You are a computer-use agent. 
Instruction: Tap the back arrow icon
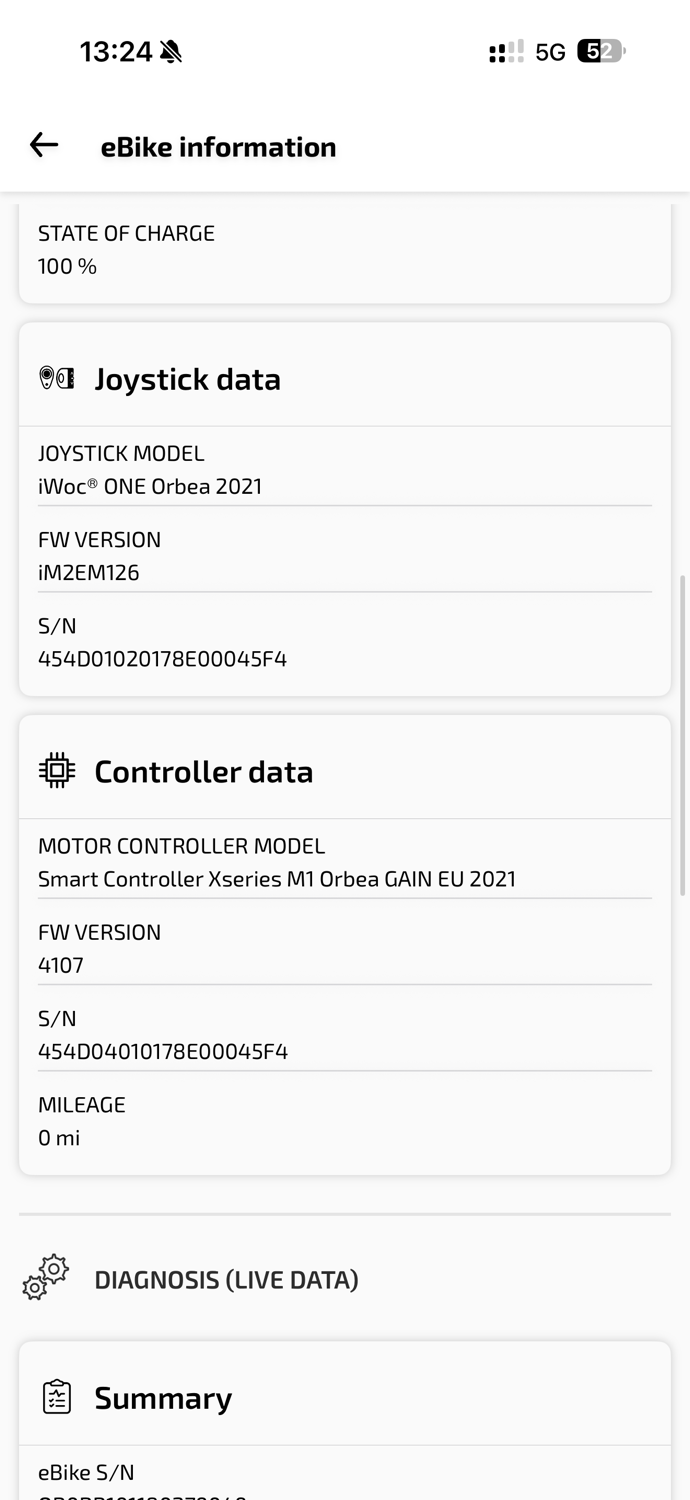coord(44,145)
